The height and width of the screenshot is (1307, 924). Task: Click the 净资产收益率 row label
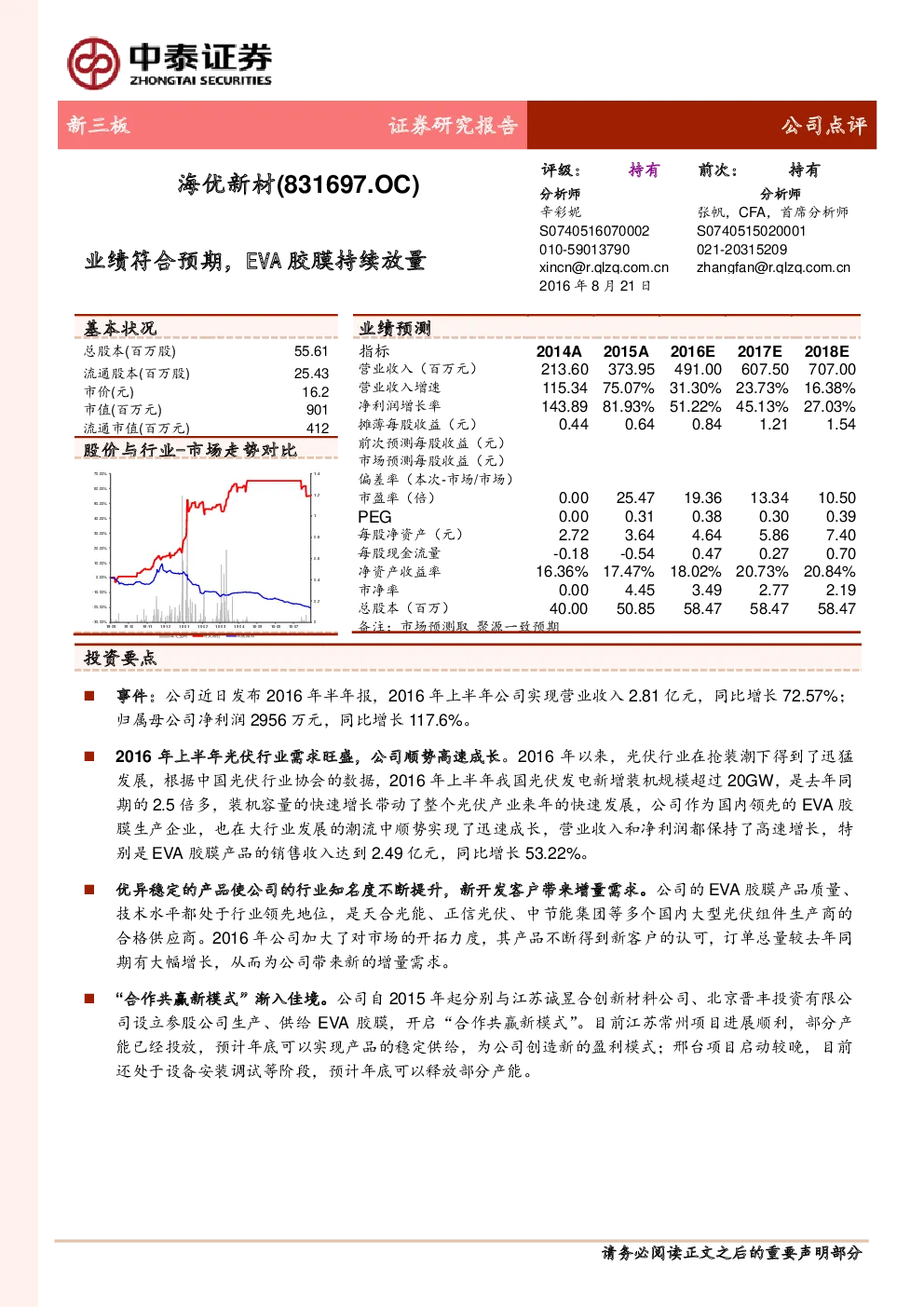[x=400, y=572]
